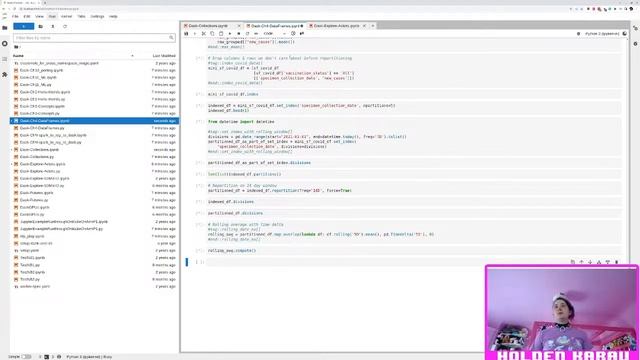Sort files by Last Modified column header
The width and height of the screenshot is (640, 360).
point(164,56)
